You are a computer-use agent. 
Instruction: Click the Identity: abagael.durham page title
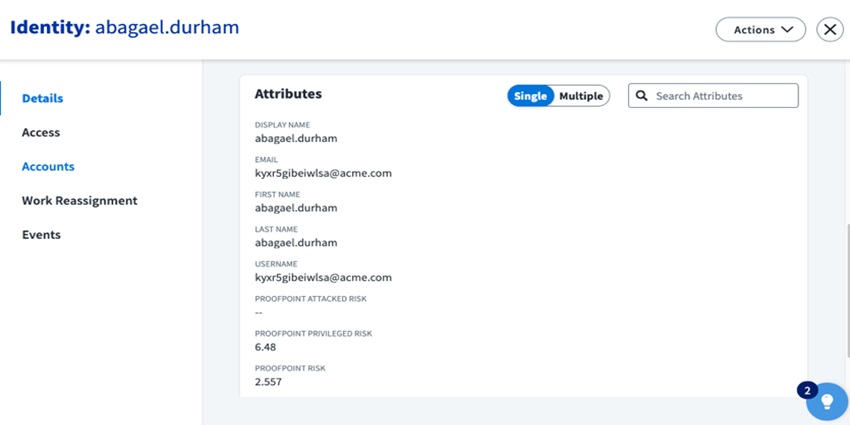point(125,27)
